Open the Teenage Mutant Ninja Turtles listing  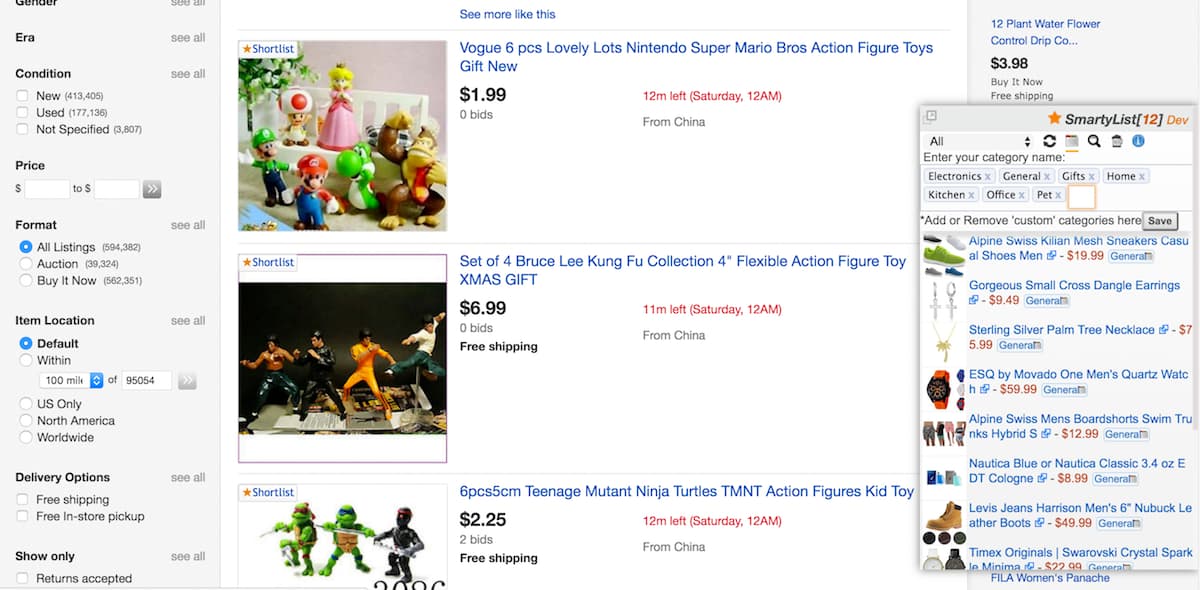tap(686, 491)
